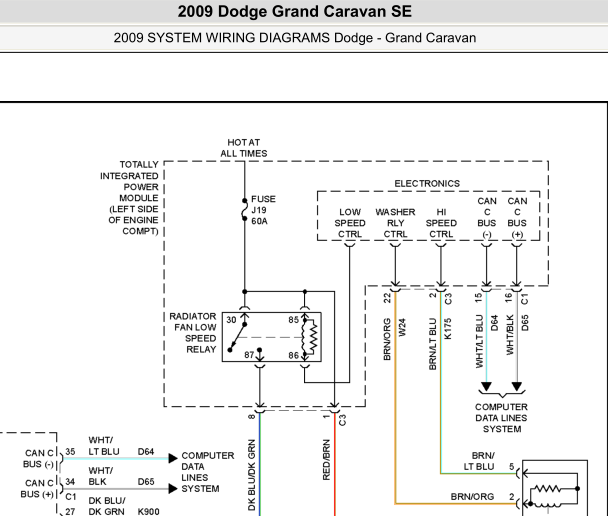The width and height of the screenshot is (608, 516).
Task: Click relay terminal number "87"
Action: click(249, 355)
